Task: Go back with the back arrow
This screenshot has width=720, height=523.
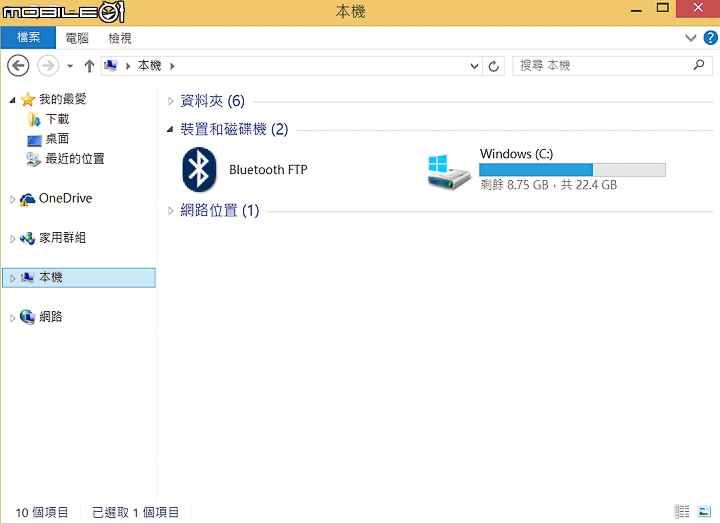Action: coord(18,66)
